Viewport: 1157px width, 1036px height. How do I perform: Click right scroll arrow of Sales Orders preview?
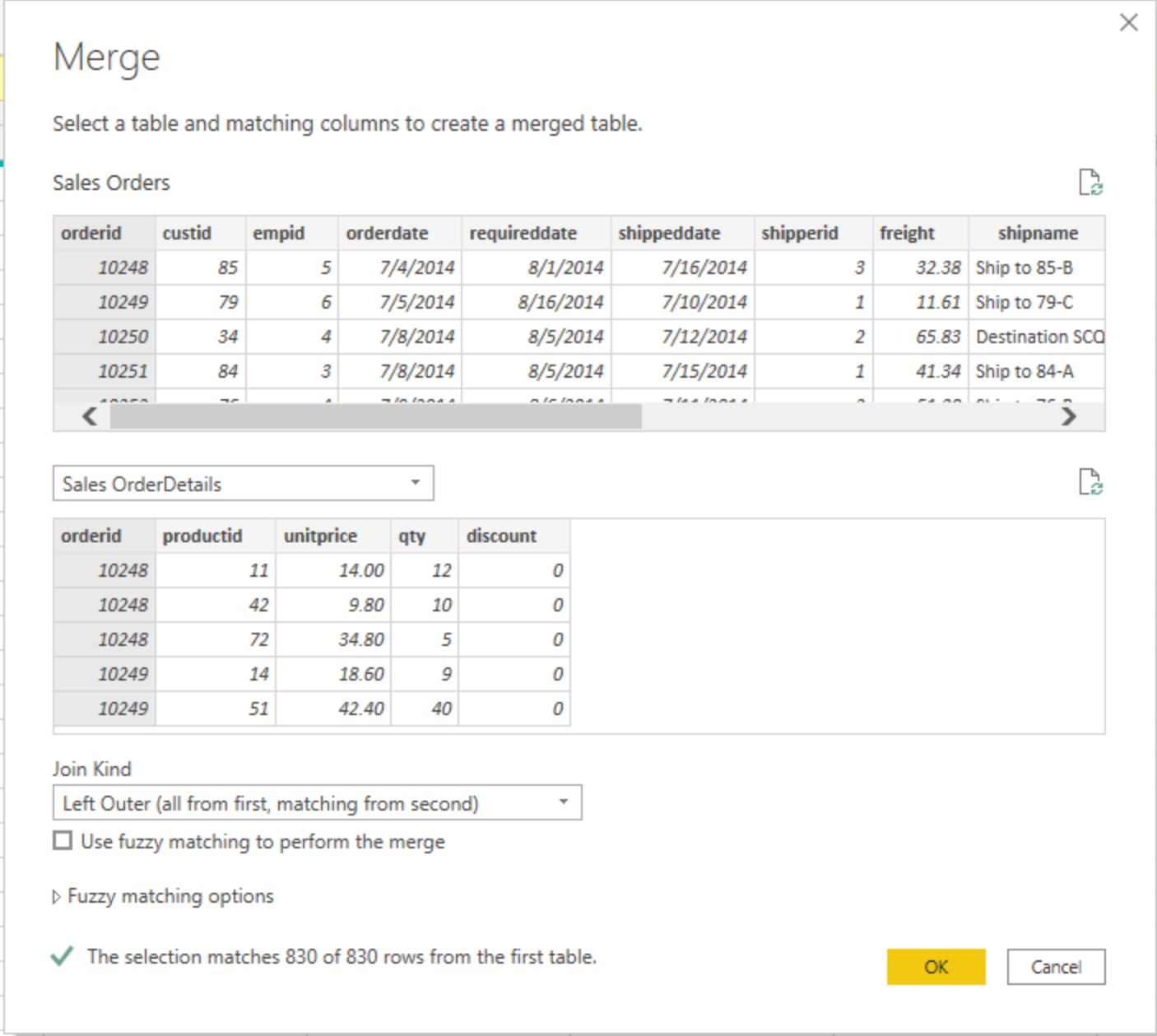(x=1068, y=417)
